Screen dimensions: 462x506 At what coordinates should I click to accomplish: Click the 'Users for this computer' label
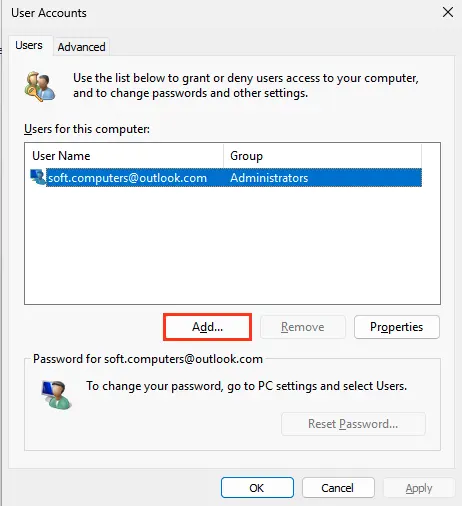pos(87,129)
